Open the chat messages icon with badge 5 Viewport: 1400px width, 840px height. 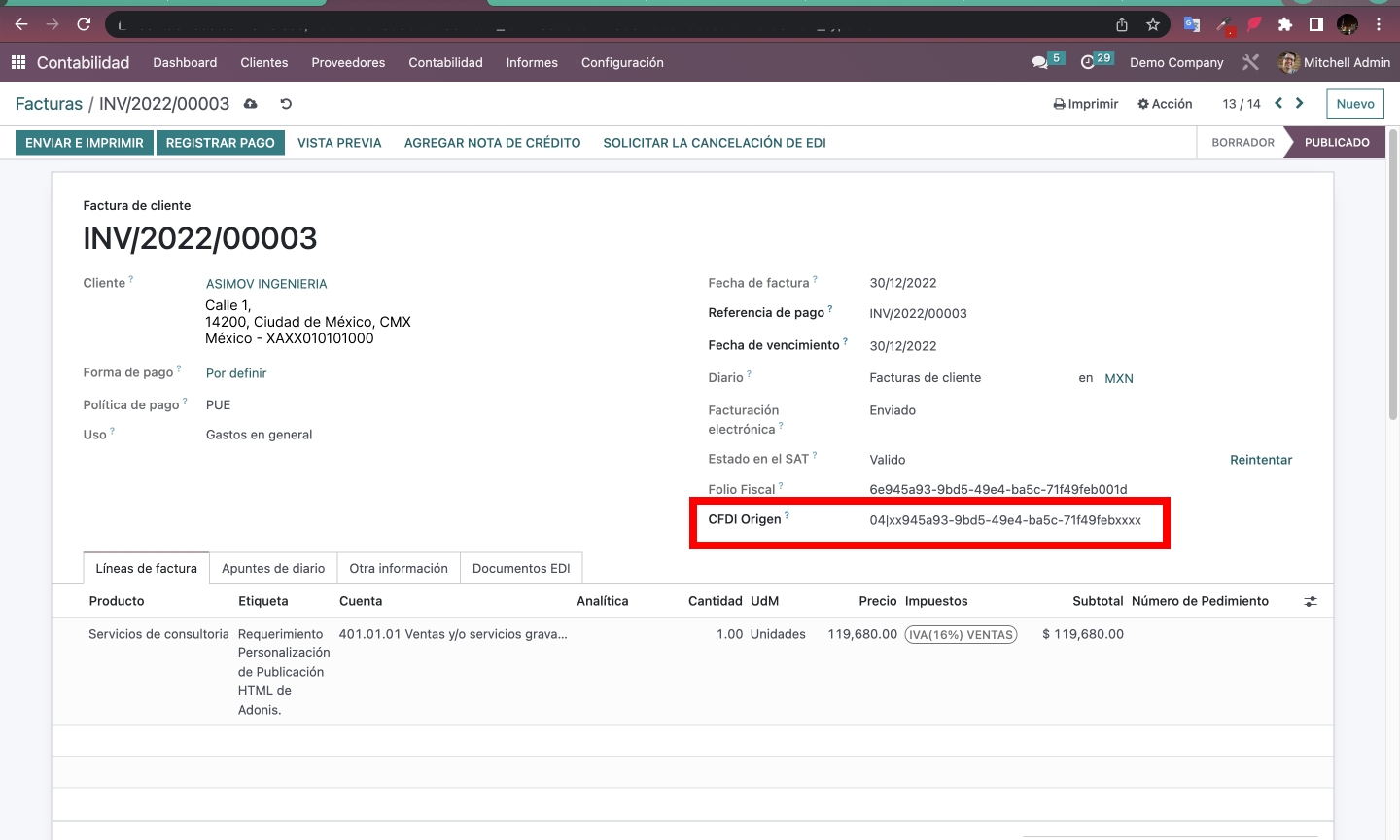tap(1039, 62)
